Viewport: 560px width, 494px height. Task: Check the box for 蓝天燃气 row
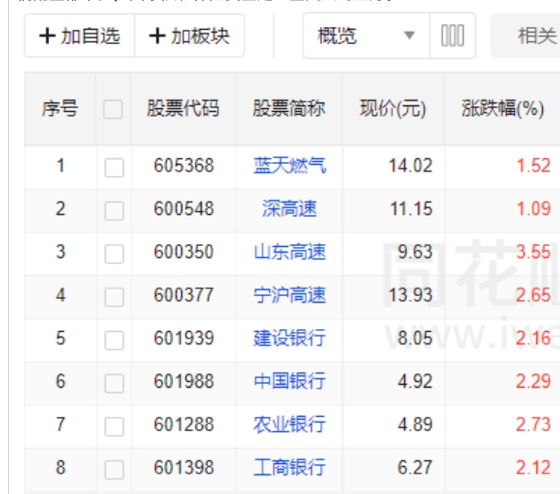[x=114, y=167]
